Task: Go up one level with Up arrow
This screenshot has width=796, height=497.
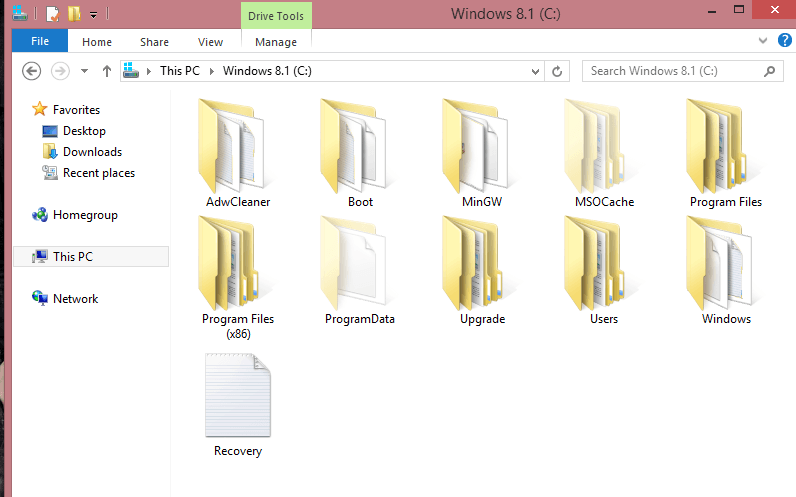Action: (107, 72)
